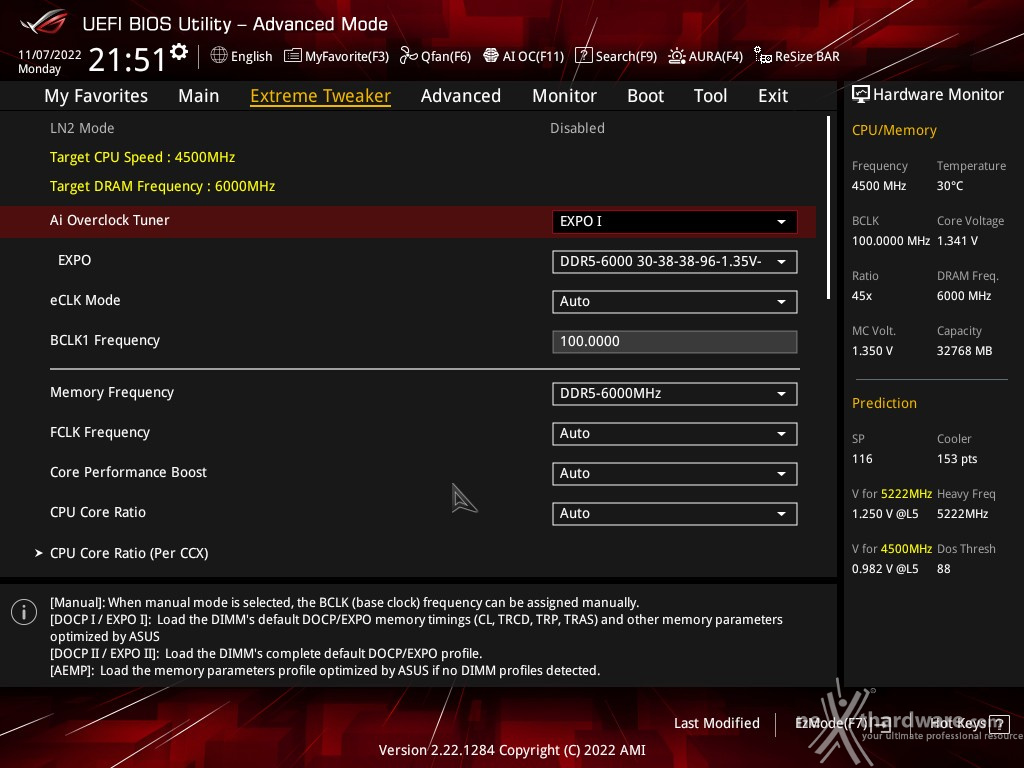Click the Qfan fan icon
This screenshot has width=1024, height=768.
(408, 56)
